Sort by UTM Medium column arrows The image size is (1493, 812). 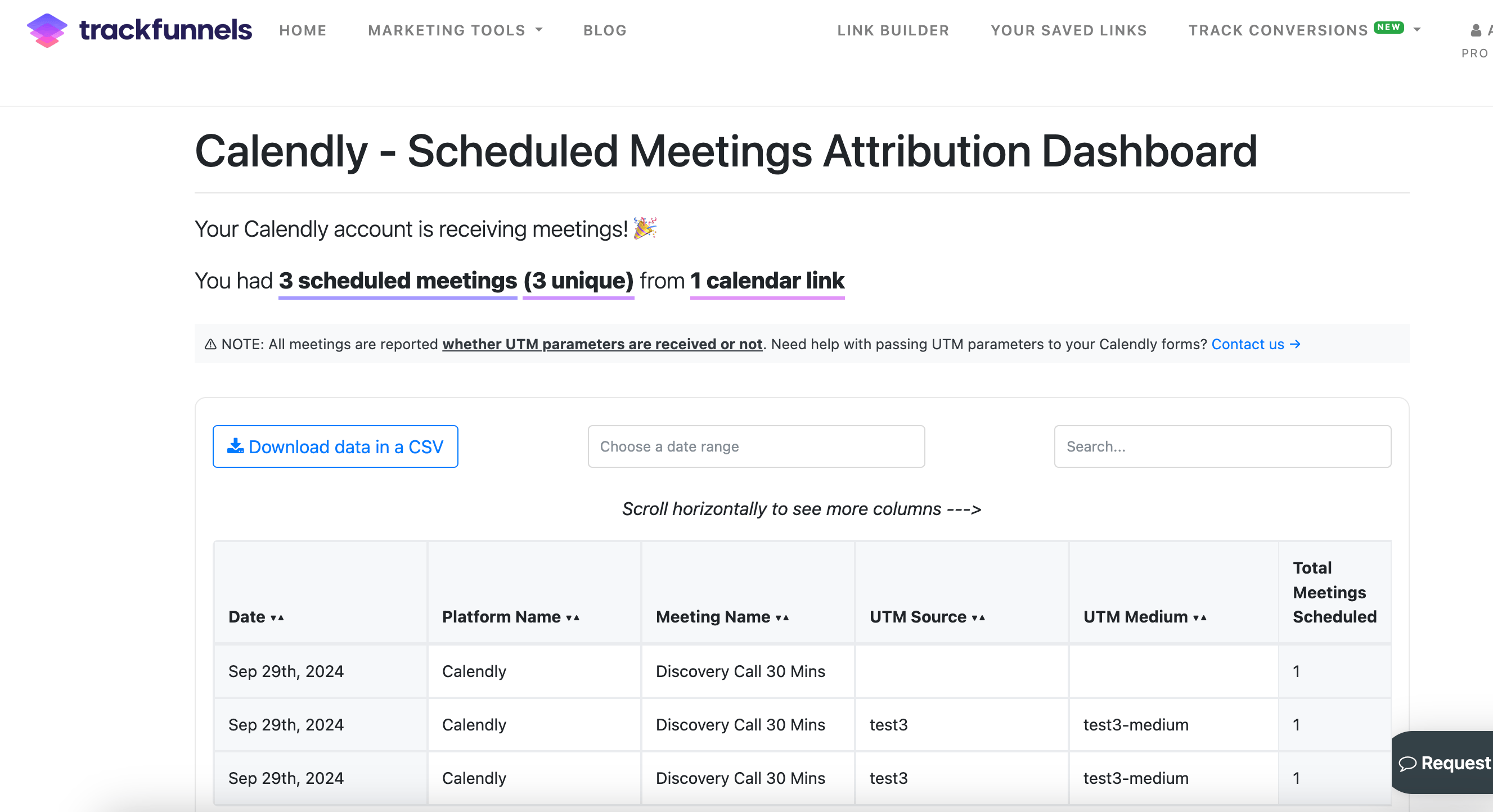pos(1200,617)
